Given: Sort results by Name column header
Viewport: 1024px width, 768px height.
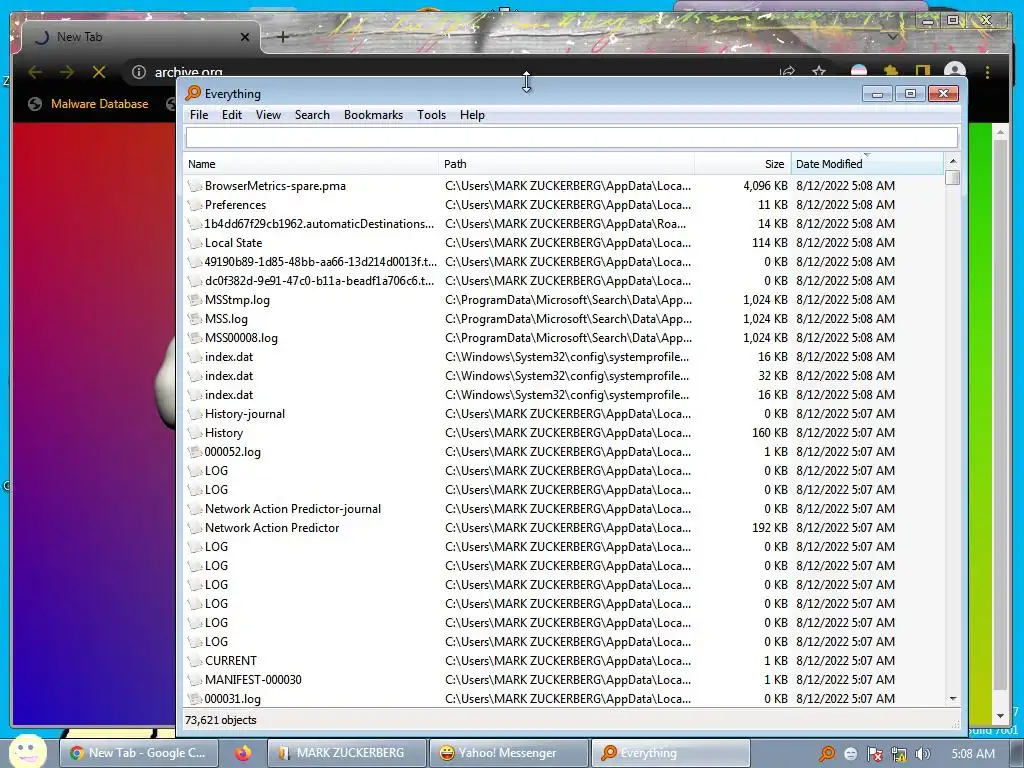Looking at the screenshot, I should tap(312, 164).
